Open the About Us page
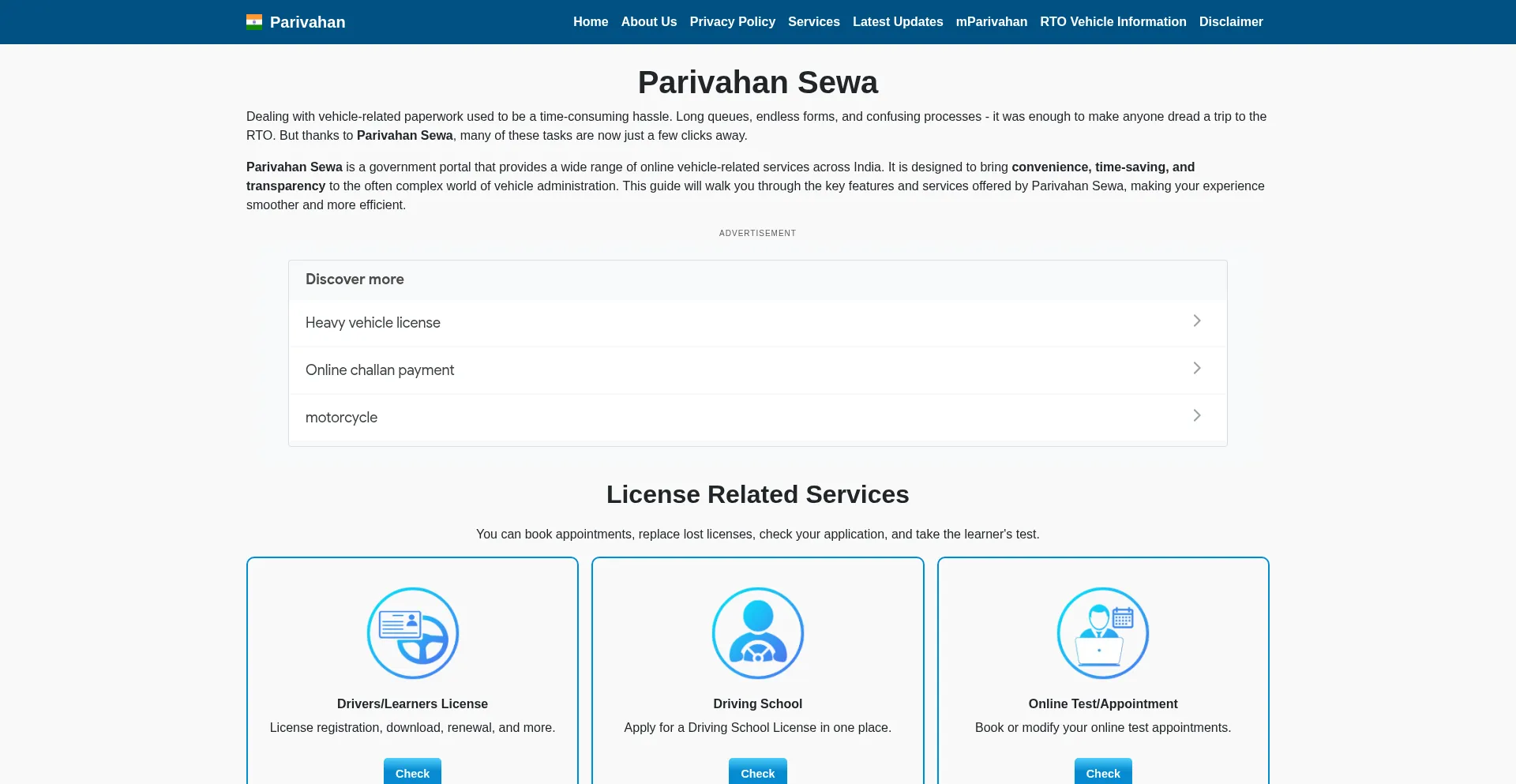The image size is (1516, 784). [649, 22]
